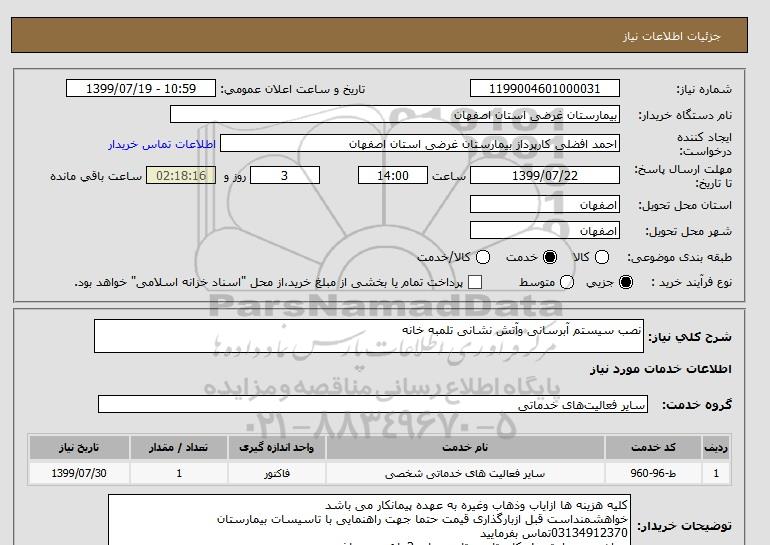Click the buyer organization name field
770x545 pixels.
tap(395, 115)
